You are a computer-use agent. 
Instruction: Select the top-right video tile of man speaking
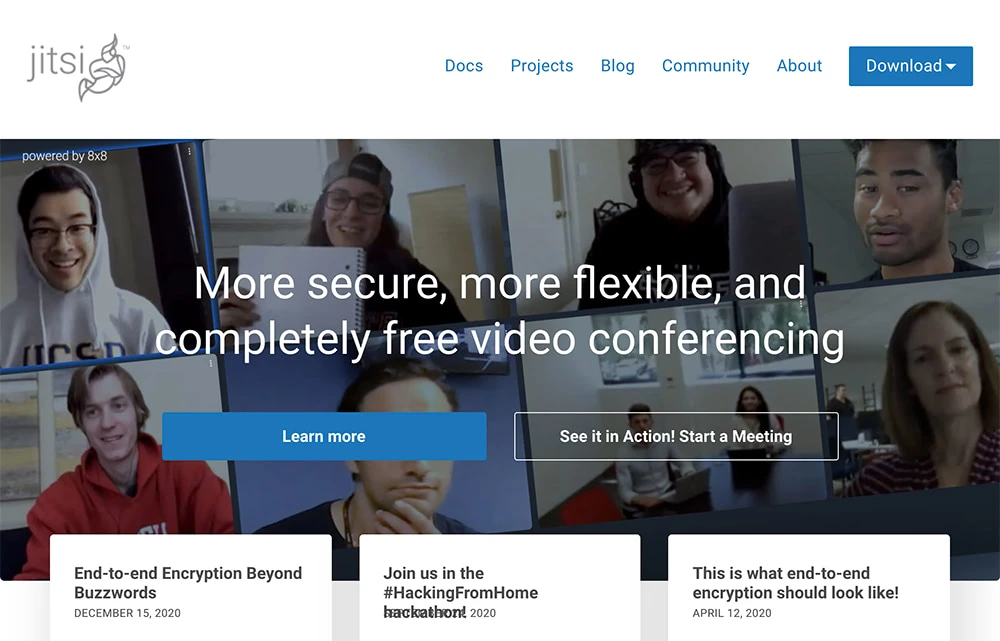(899, 210)
